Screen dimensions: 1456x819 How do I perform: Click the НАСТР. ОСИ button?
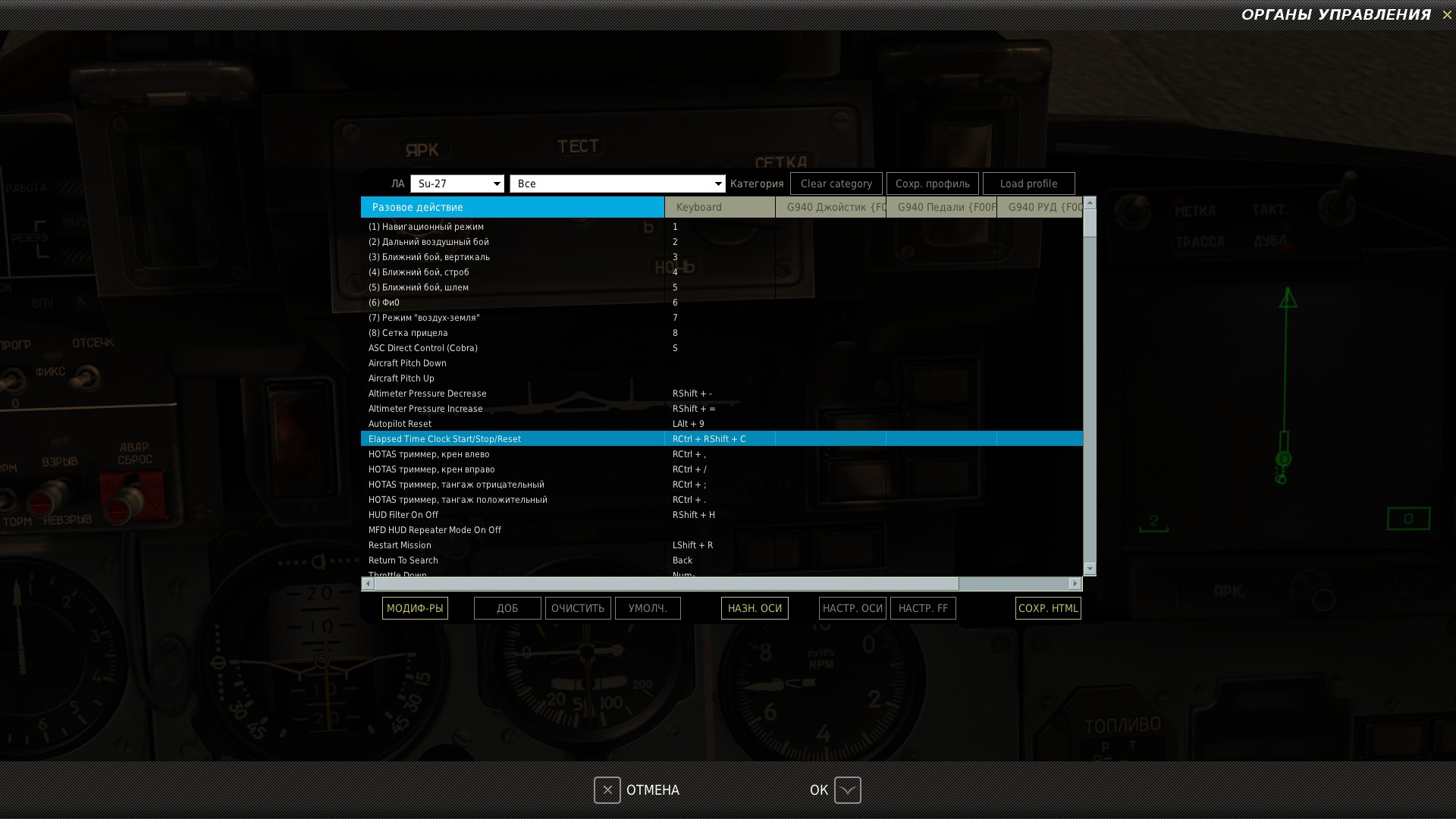pyautogui.click(x=852, y=608)
